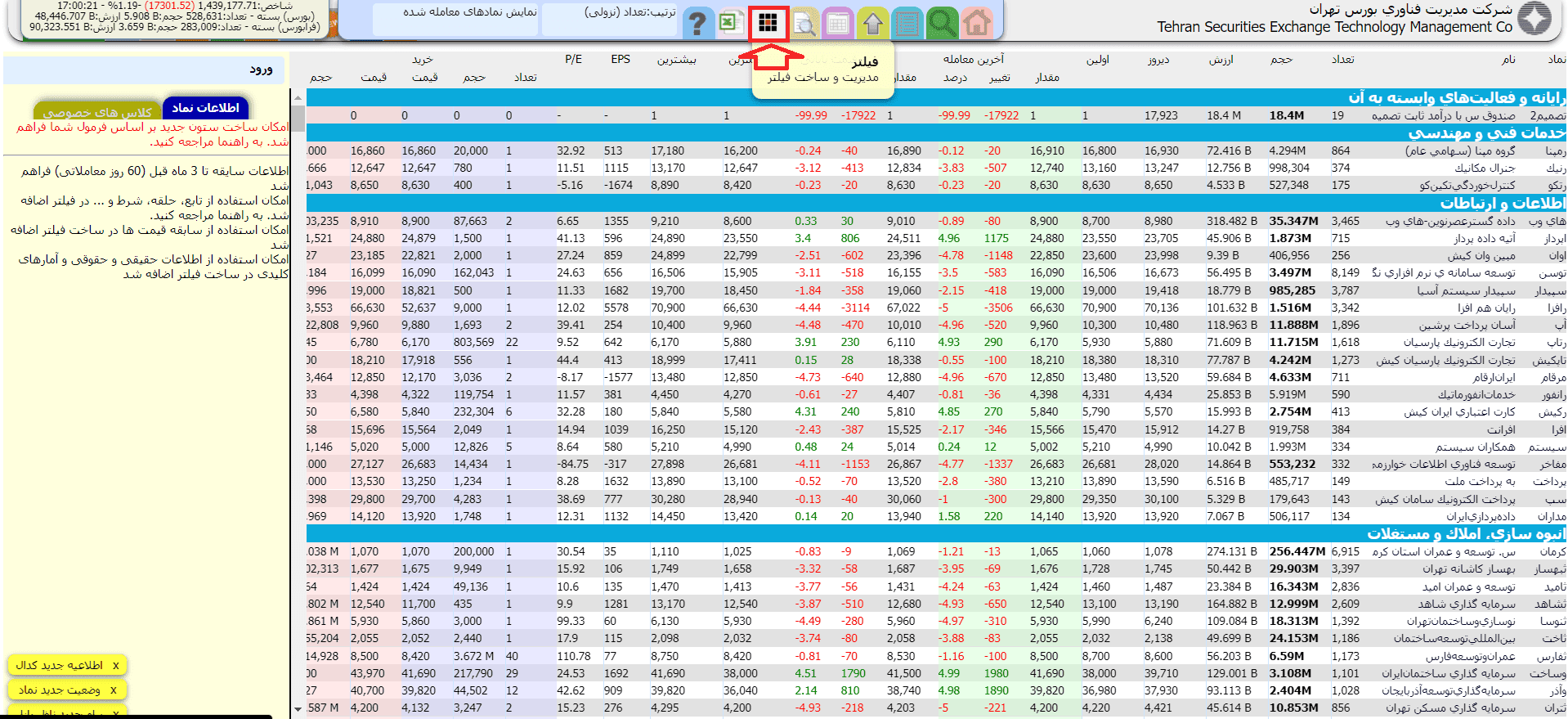Viewport: 1568px width, 719px height.
Task: Open the بهساز کاشانه تهران row
Action: pos(936,568)
